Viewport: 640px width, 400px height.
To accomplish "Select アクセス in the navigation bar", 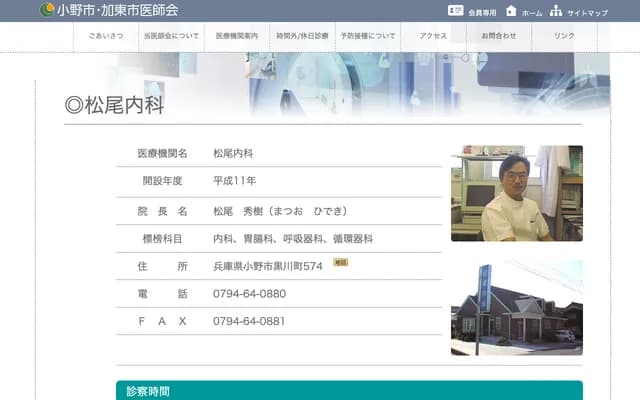I will click(433, 36).
